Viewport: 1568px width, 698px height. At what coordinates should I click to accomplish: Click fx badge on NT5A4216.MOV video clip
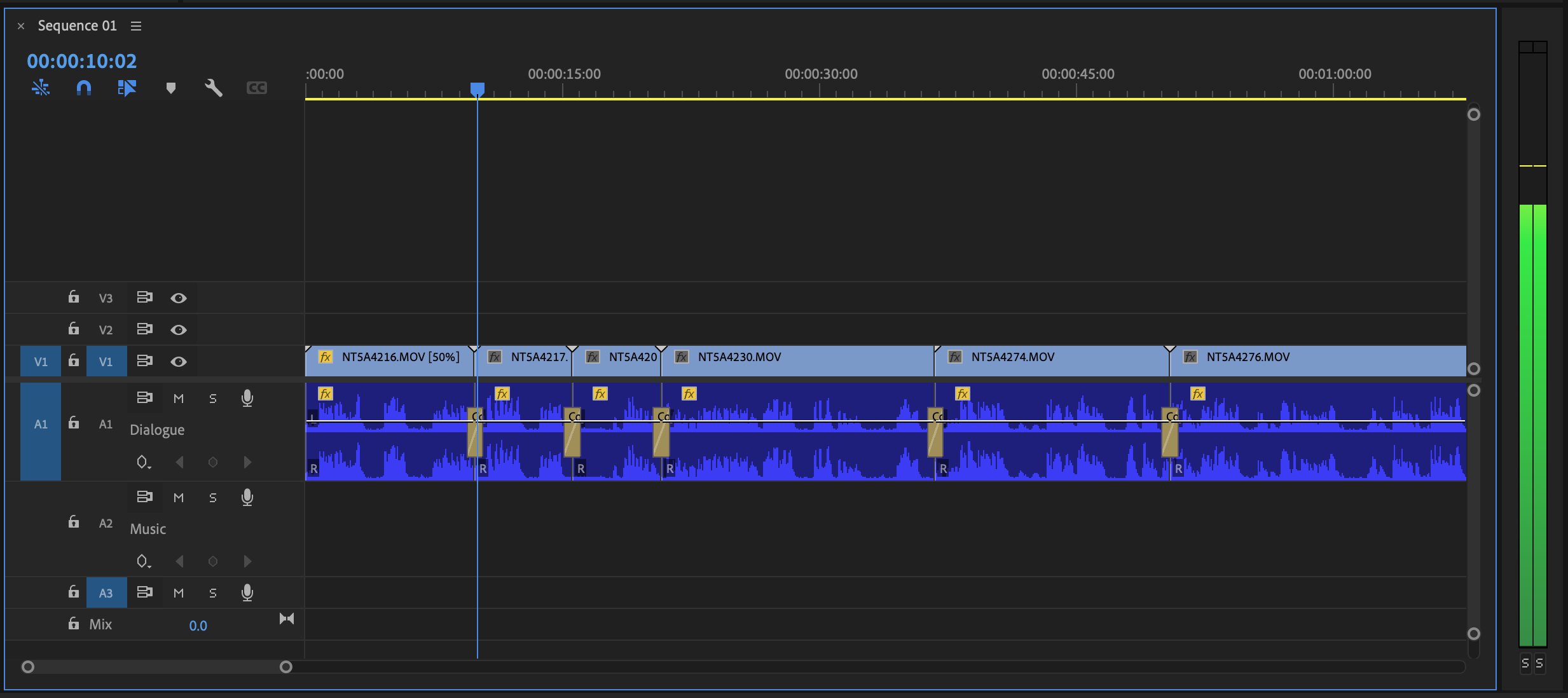pos(326,357)
